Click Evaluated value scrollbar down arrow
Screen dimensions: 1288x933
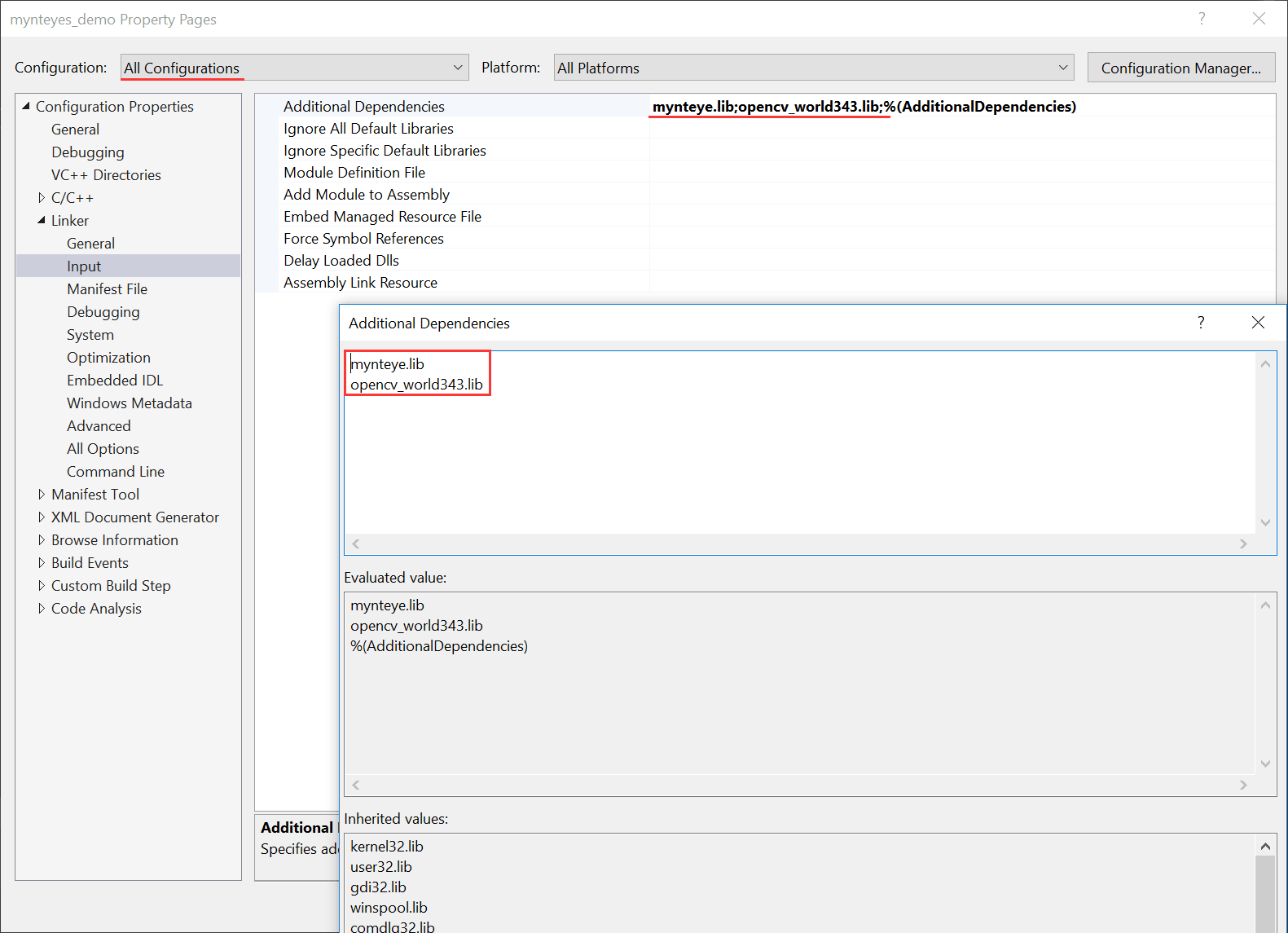coord(1265,764)
